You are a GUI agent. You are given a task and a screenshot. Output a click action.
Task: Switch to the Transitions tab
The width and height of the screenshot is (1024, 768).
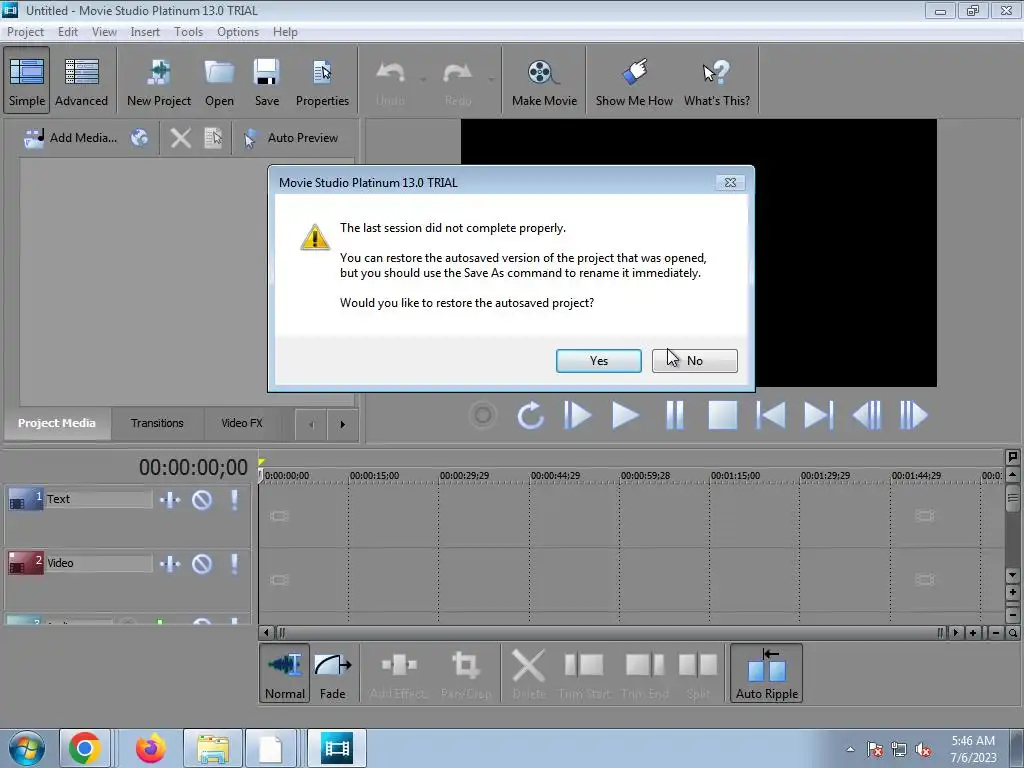point(157,423)
